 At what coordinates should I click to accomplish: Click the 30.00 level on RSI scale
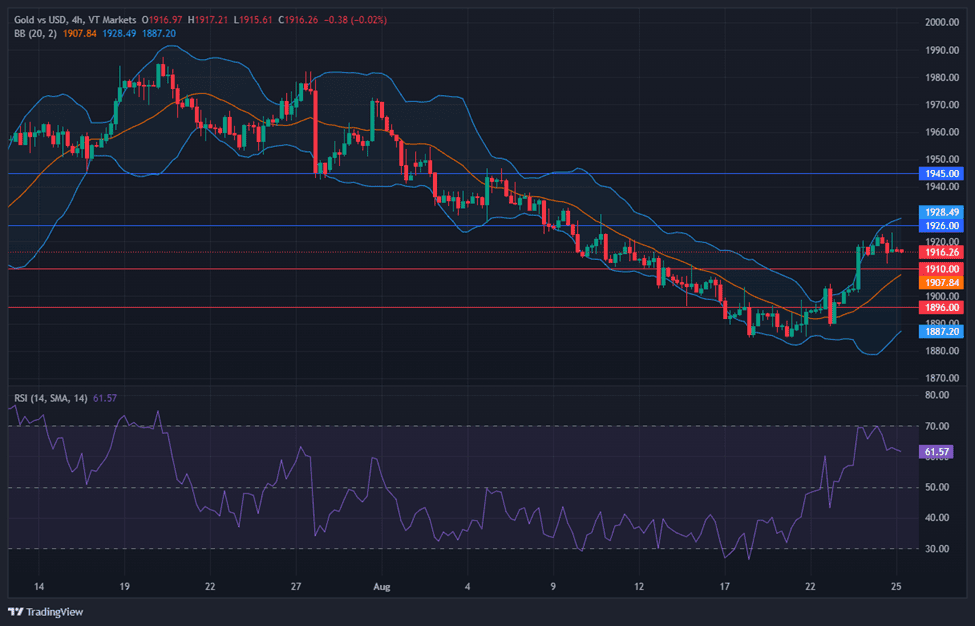tap(937, 549)
